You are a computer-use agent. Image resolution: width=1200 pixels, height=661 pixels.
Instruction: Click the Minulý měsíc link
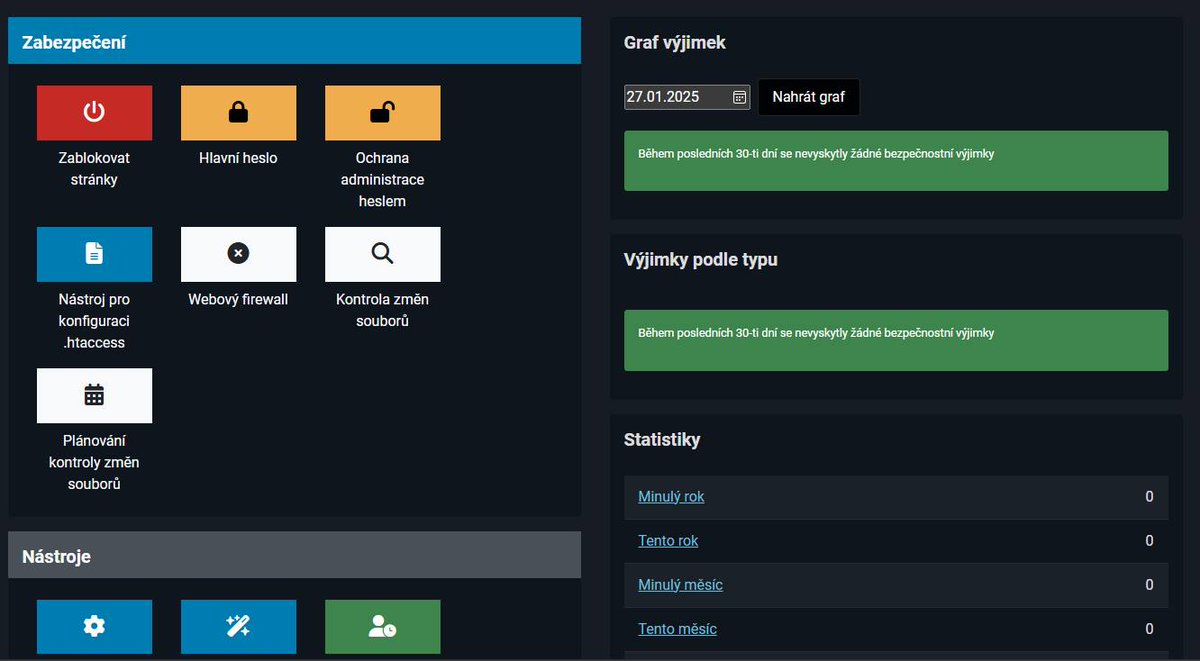tap(680, 584)
